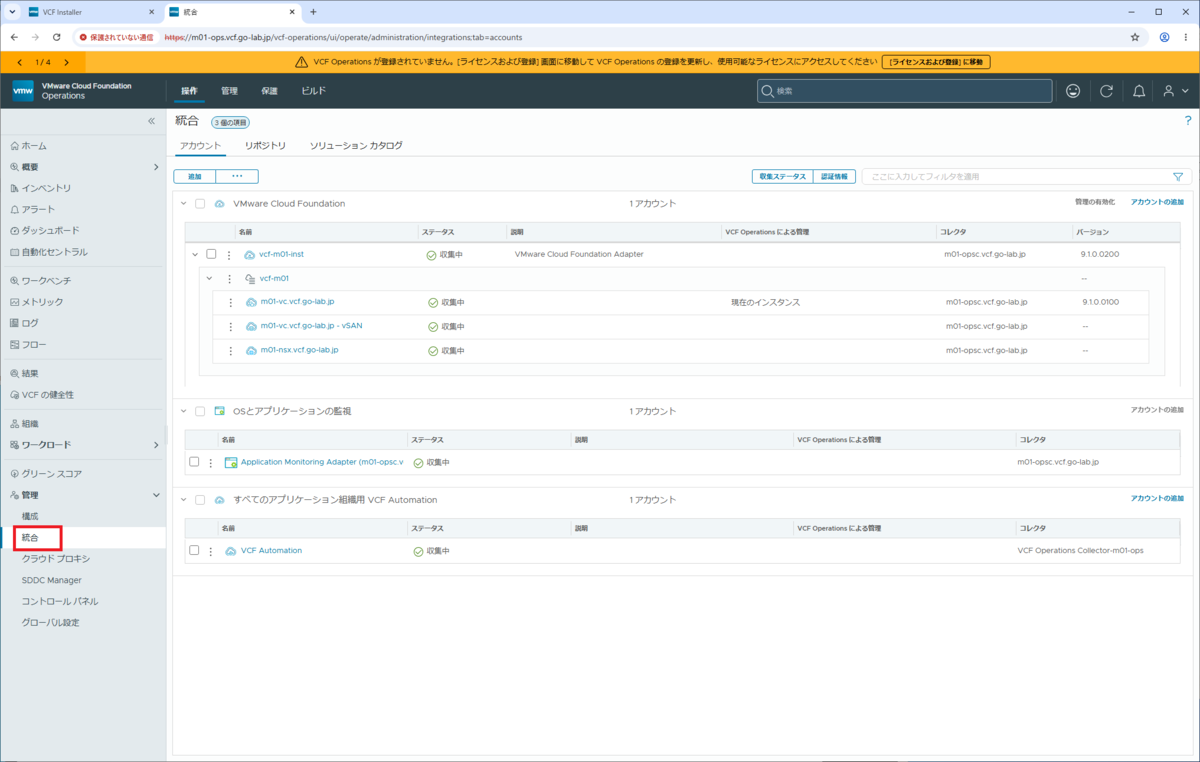Image resolution: width=1200 pixels, height=762 pixels.
Task: Open actions menu for vcf-m01 row
Action: (229, 279)
